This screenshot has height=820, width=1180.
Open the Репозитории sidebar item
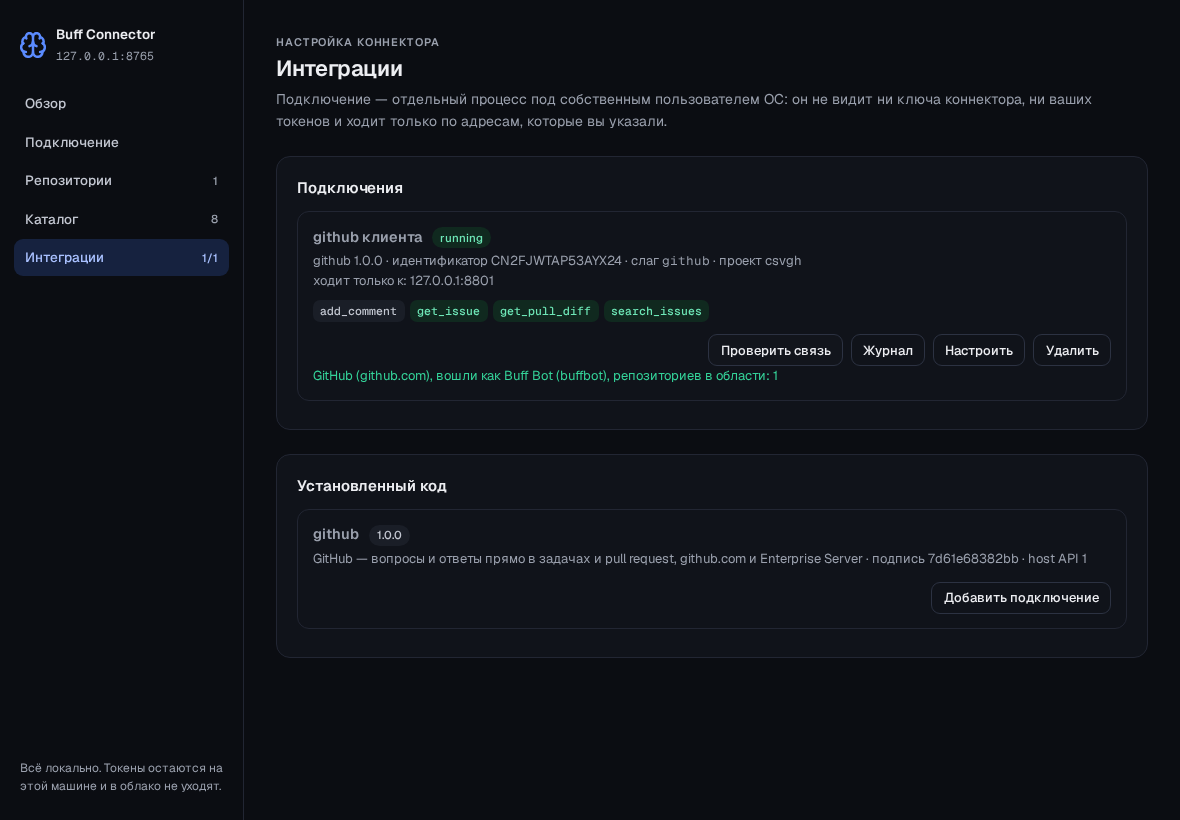tap(121, 181)
